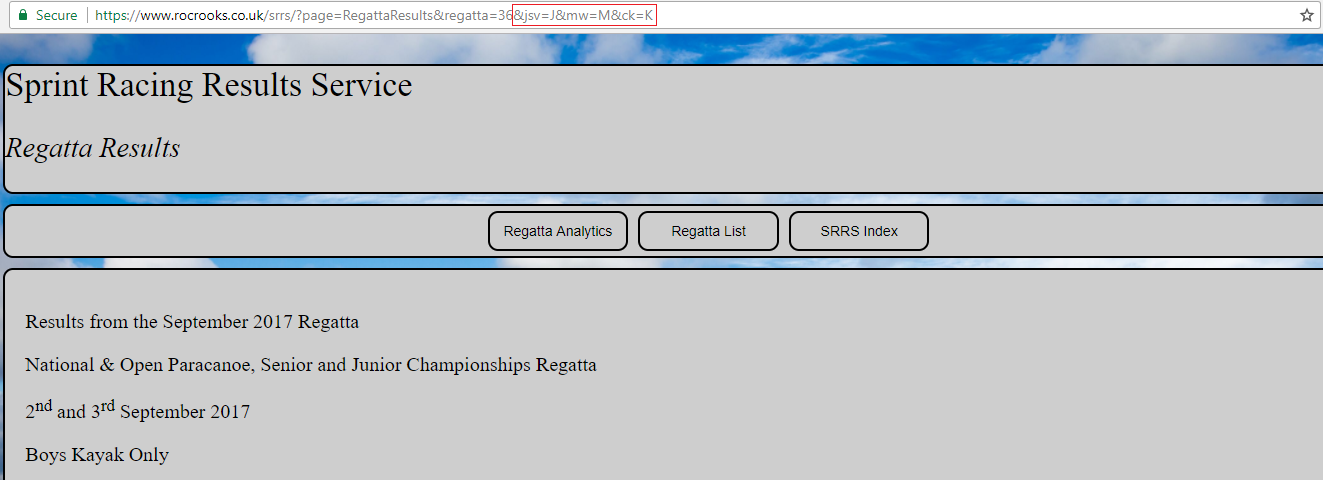Screen dimensions: 1323x480
Task: Click the 'Boys Kayak Only' text
Action: (x=97, y=455)
